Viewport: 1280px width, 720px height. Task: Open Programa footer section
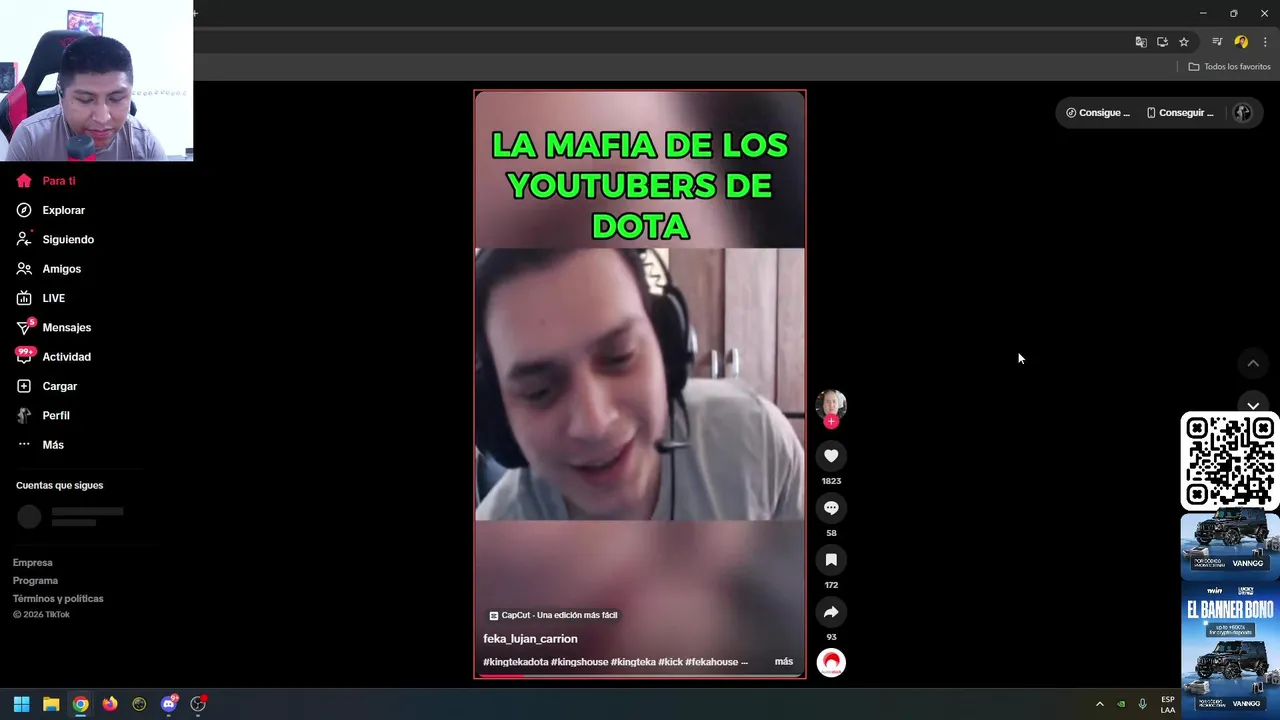pyautogui.click(x=35, y=581)
